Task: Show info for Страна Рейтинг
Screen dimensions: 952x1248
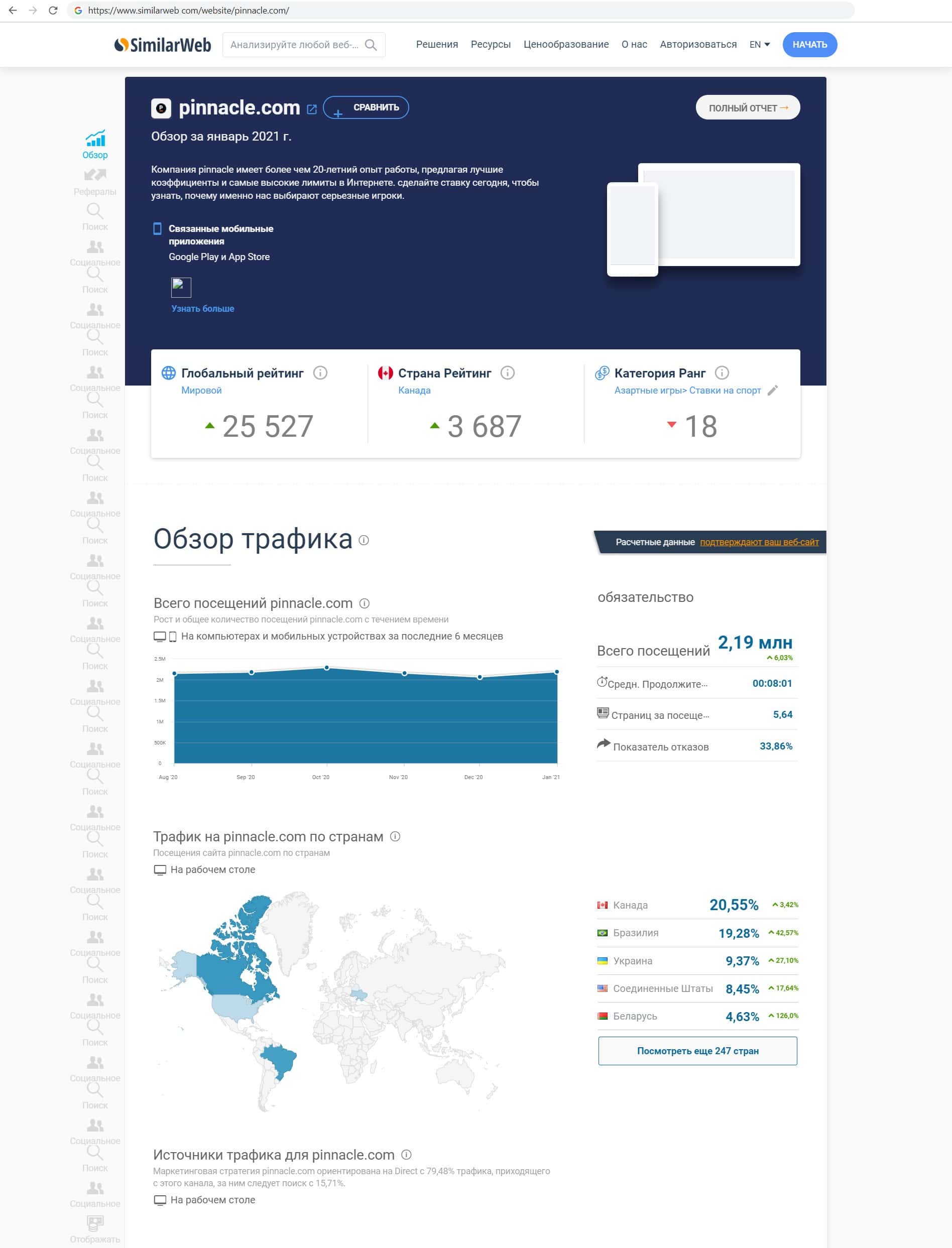Action: tap(508, 373)
